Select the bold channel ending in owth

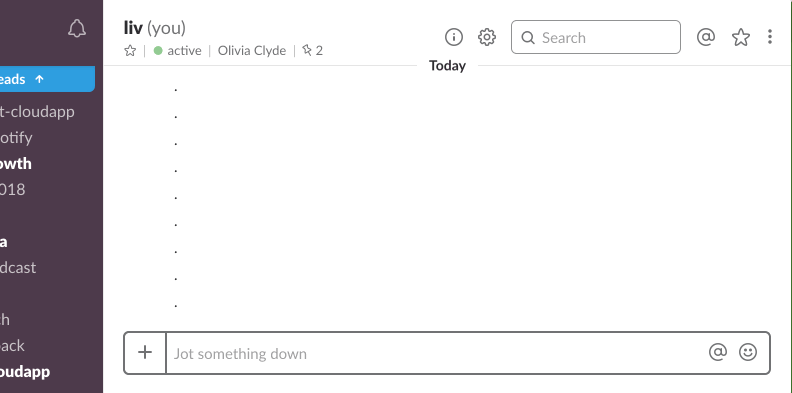16,164
